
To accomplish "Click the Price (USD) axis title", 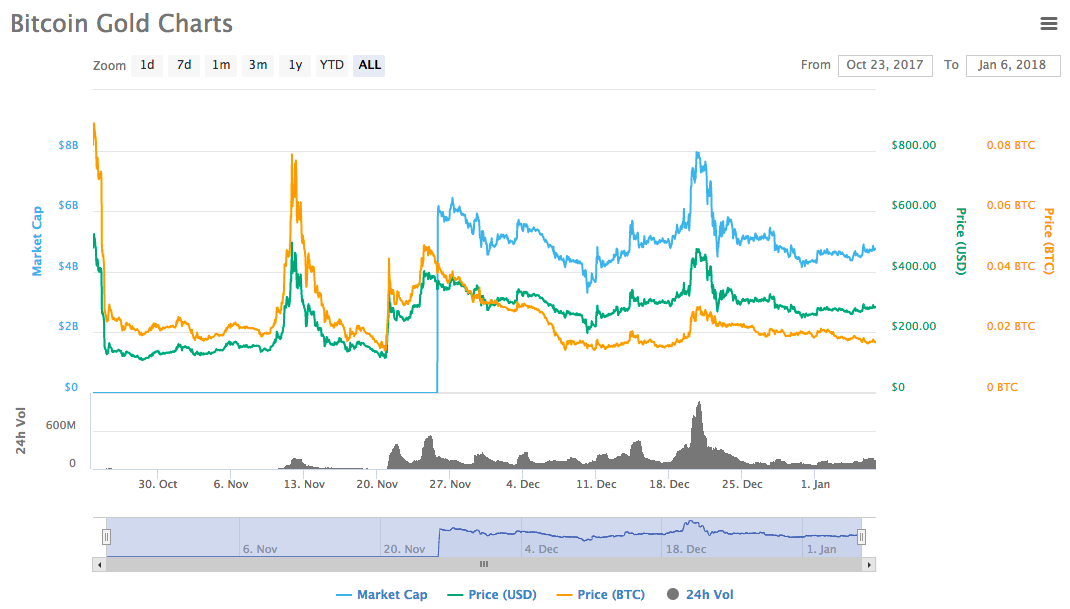I will (x=961, y=241).
